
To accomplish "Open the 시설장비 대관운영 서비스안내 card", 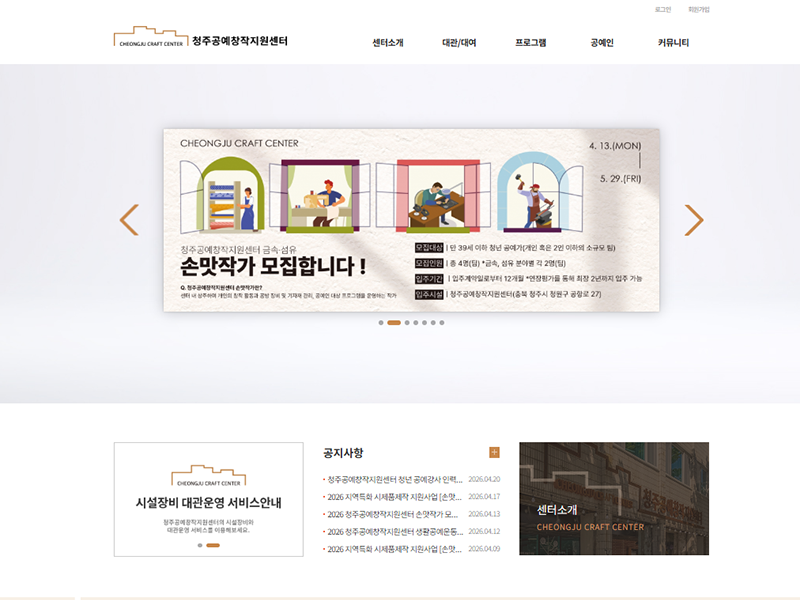I will pos(209,499).
